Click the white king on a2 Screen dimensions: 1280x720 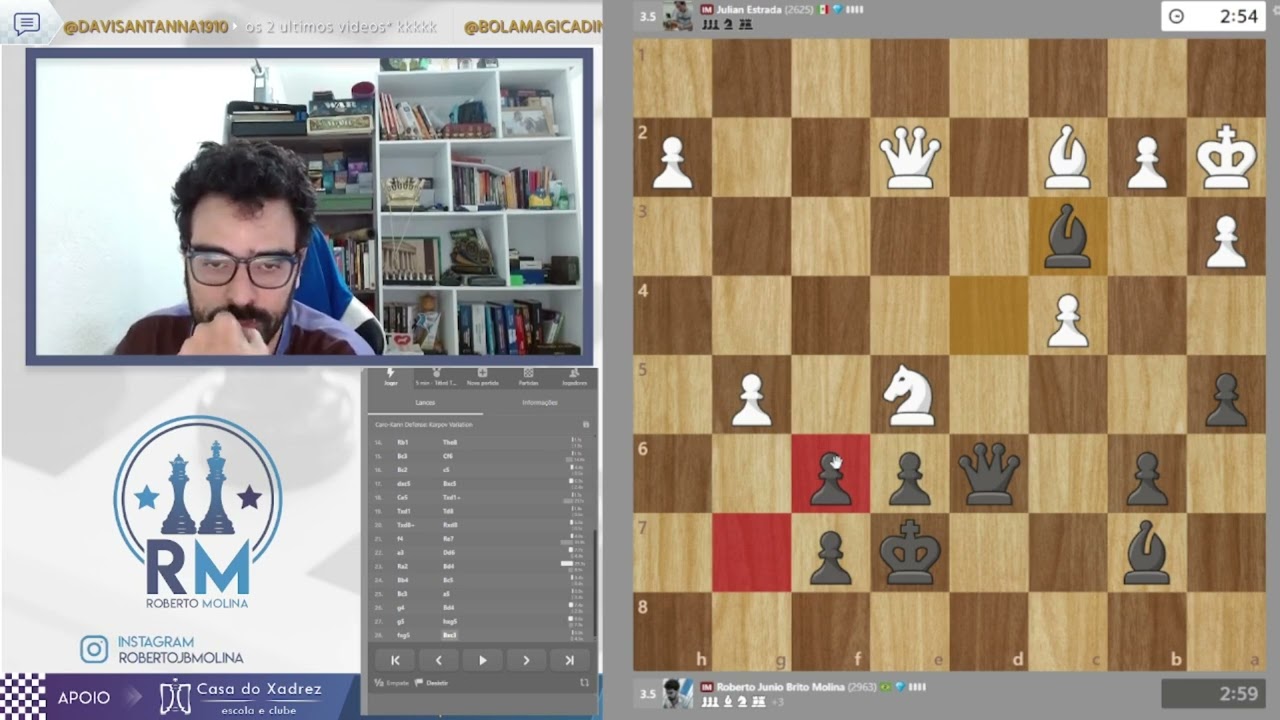[x=1226, y=158]
